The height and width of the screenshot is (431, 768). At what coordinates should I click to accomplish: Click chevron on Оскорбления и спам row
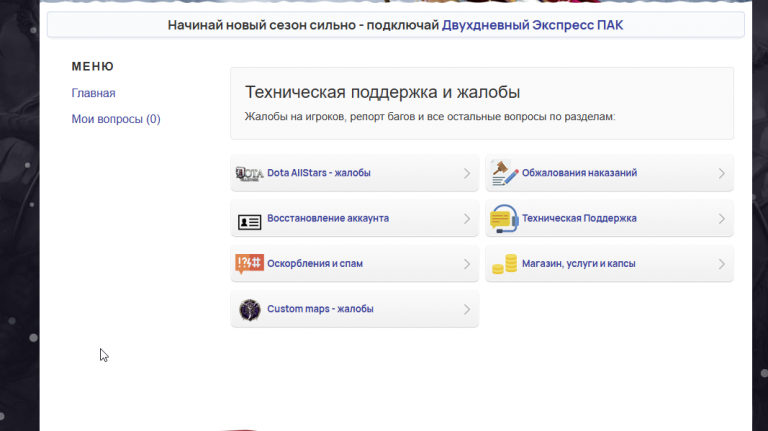coord(467,264)
